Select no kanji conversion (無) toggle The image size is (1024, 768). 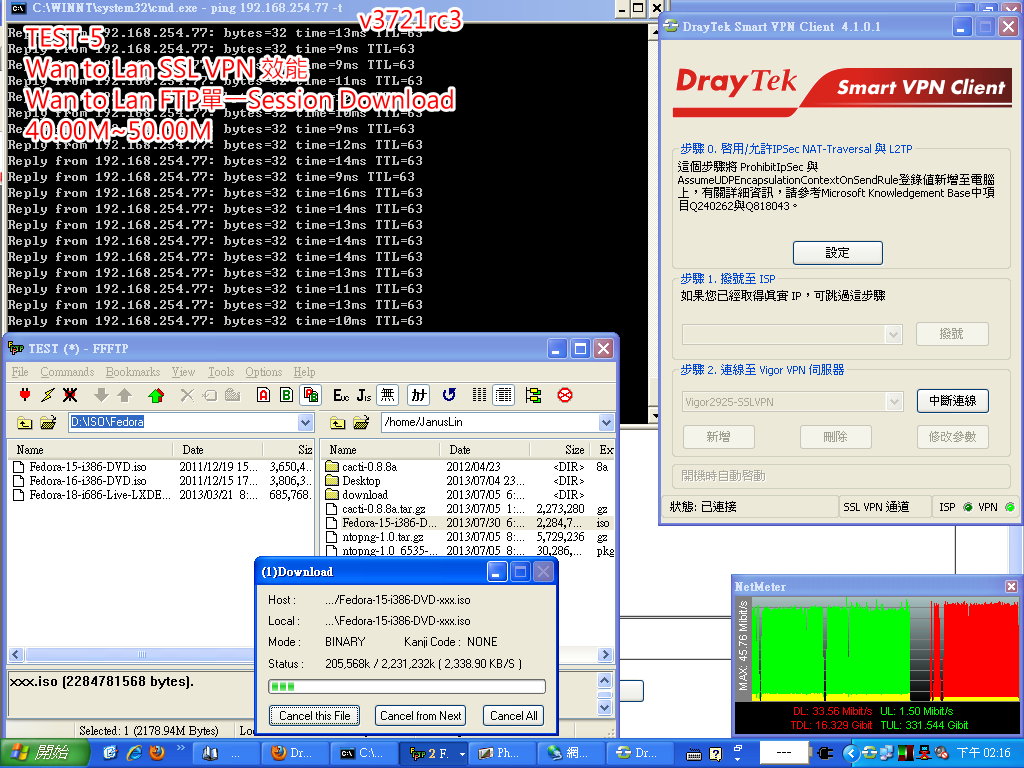(x=387, y=395)
